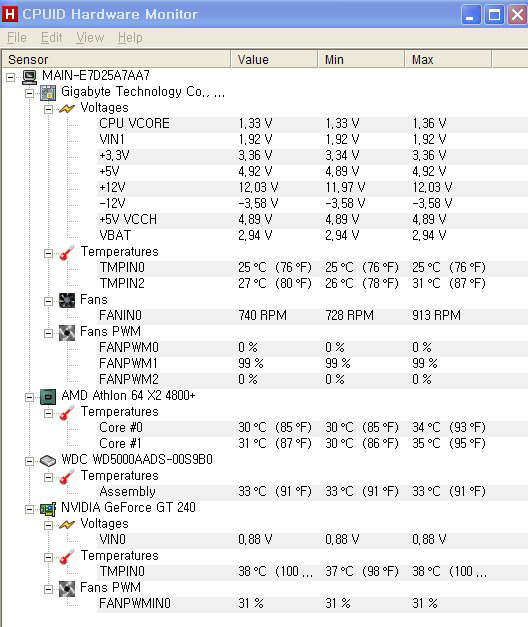Select the Core #0 row
This screenshot has height=627, width=528.
pyautogui.click(x=312, y=428)
